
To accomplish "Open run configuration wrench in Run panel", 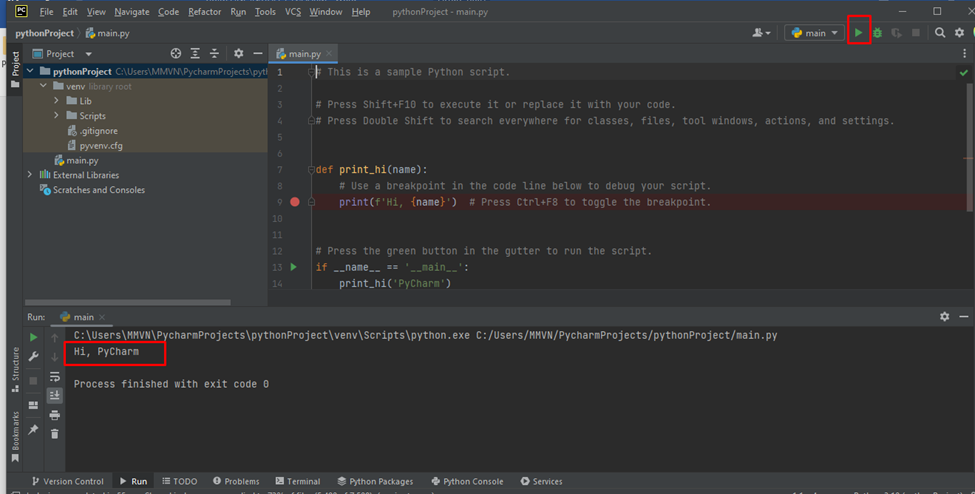I will pyautogui.click(x=34, y=357).
